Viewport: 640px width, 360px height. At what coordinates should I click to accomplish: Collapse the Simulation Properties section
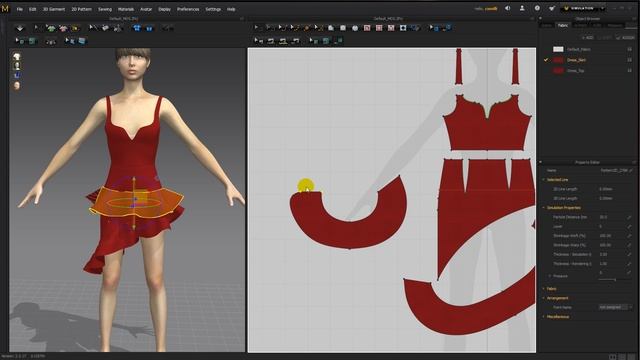click(544, 208)
